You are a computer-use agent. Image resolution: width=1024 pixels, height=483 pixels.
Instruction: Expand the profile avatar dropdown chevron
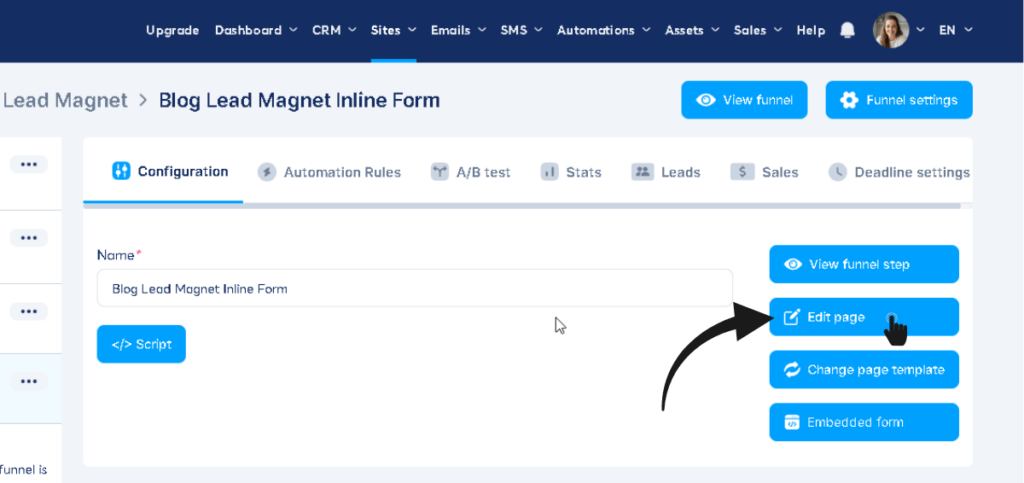coord(921,30)
